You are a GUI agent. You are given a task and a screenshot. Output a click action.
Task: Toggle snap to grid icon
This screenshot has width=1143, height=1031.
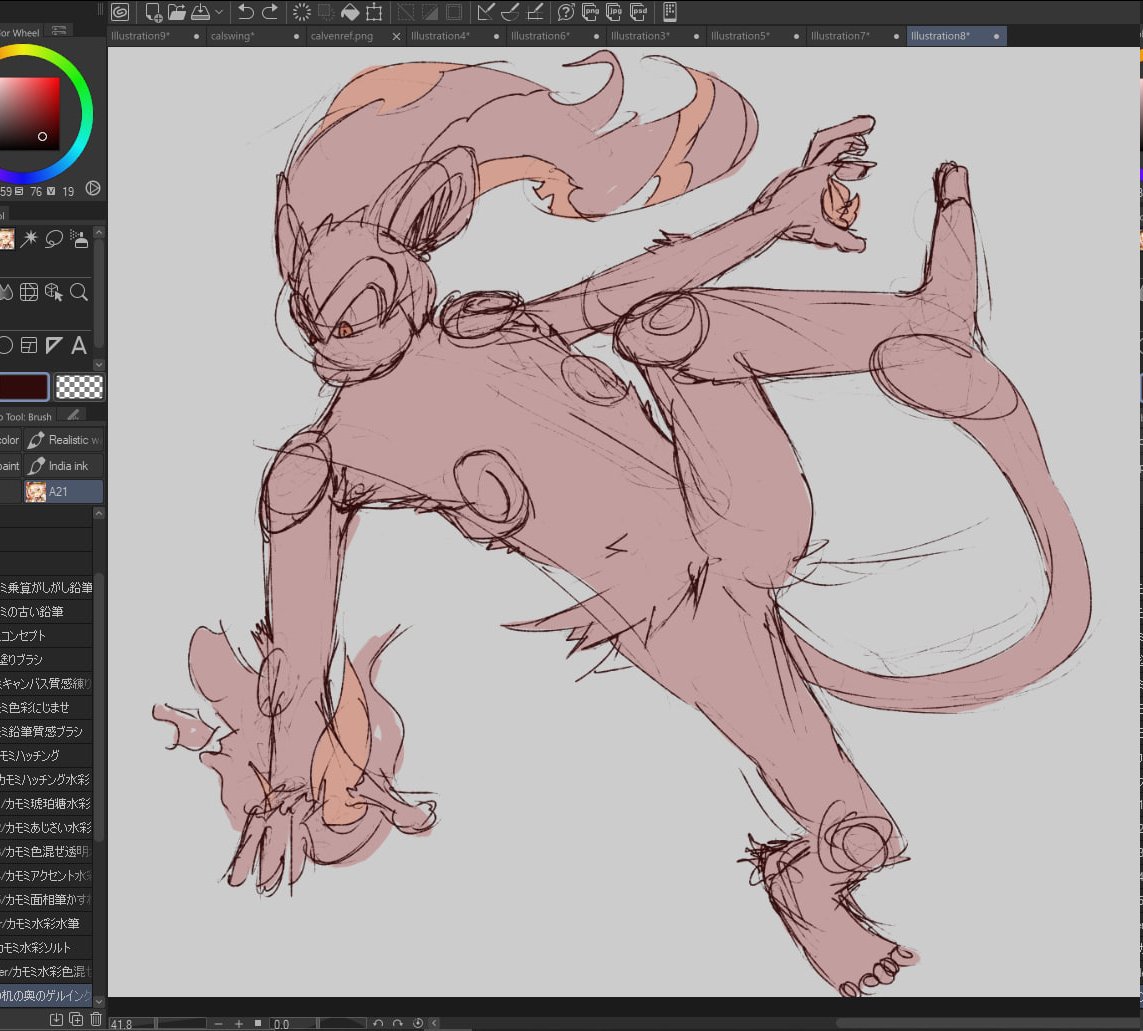[534, 12]
